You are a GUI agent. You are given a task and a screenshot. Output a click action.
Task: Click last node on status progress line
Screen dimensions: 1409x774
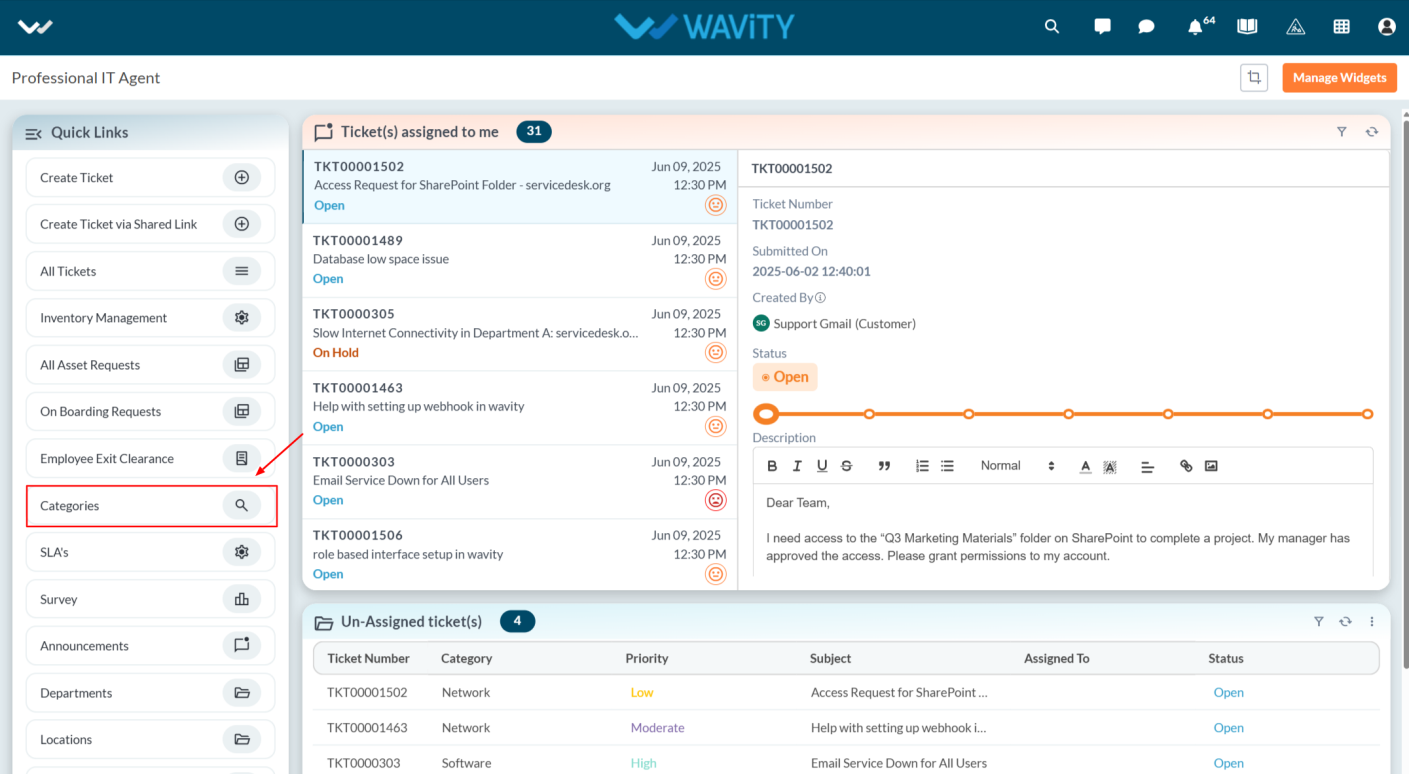tap(1367, 414)
